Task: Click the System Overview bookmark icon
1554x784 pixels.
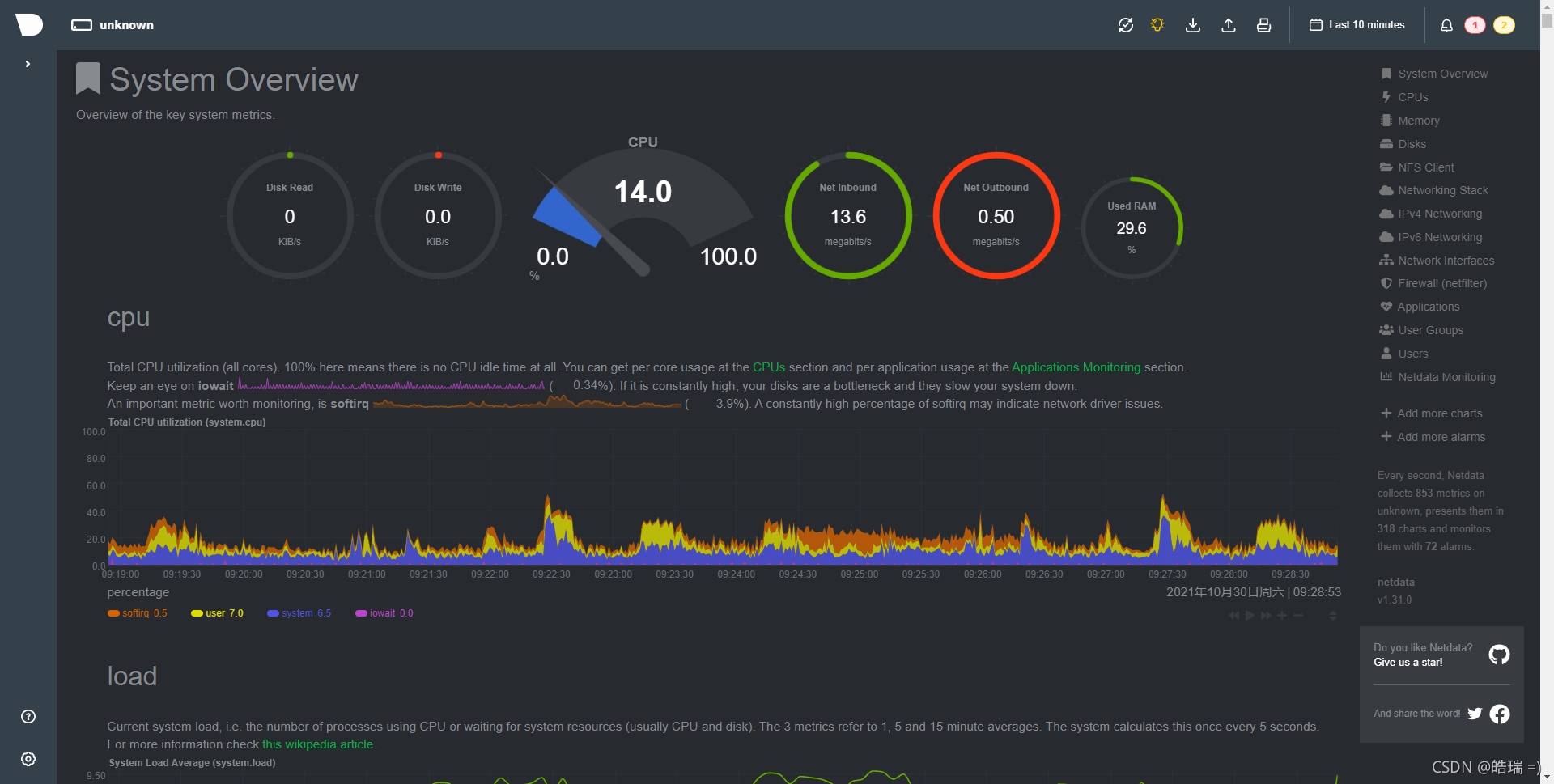Action: [87, 79]
